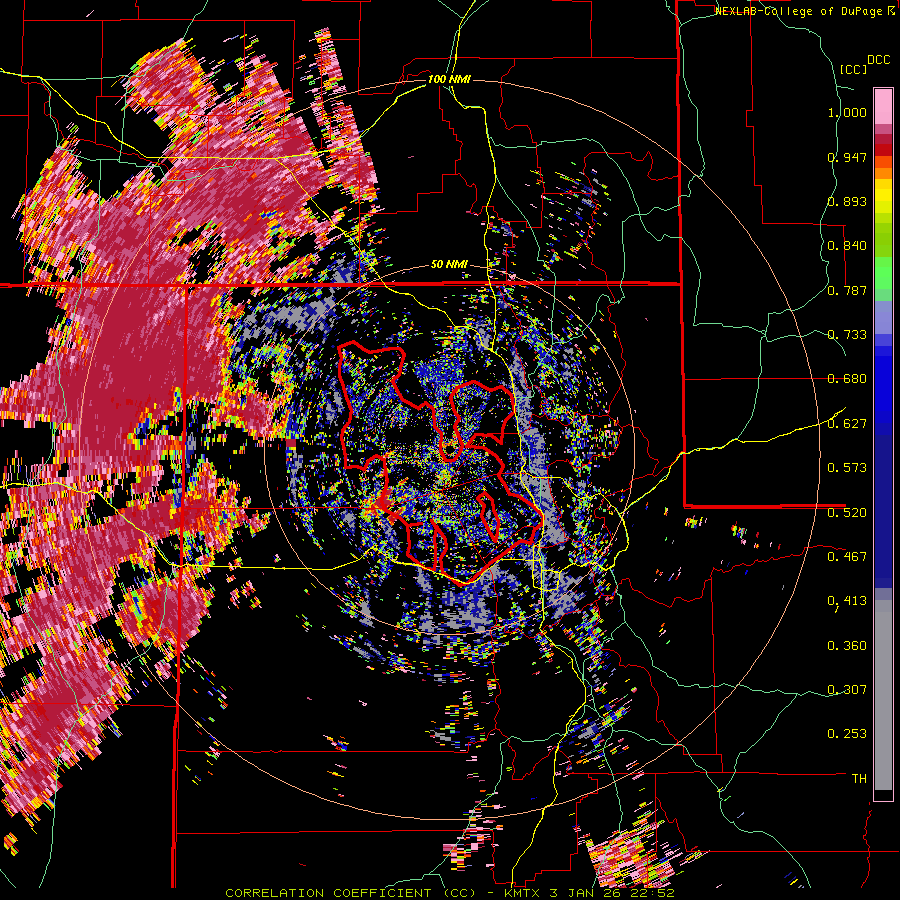Click the TH threshold label
This screenshot has width=900, height=900.
859,779
